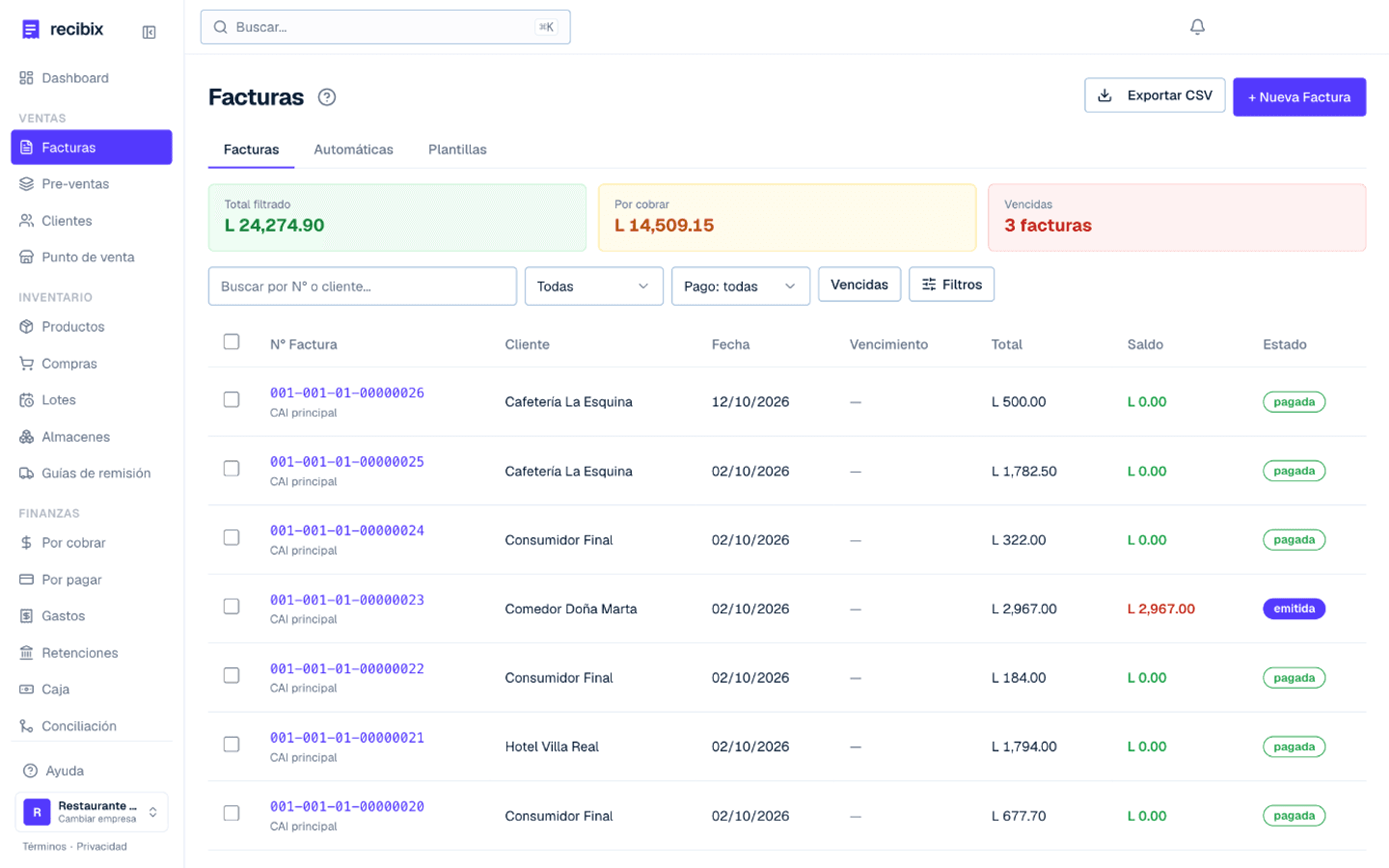The image size is (1389, 868).
Task: Check invoice 001-001-01-00000023 checkbox
Action: (231, 606)
